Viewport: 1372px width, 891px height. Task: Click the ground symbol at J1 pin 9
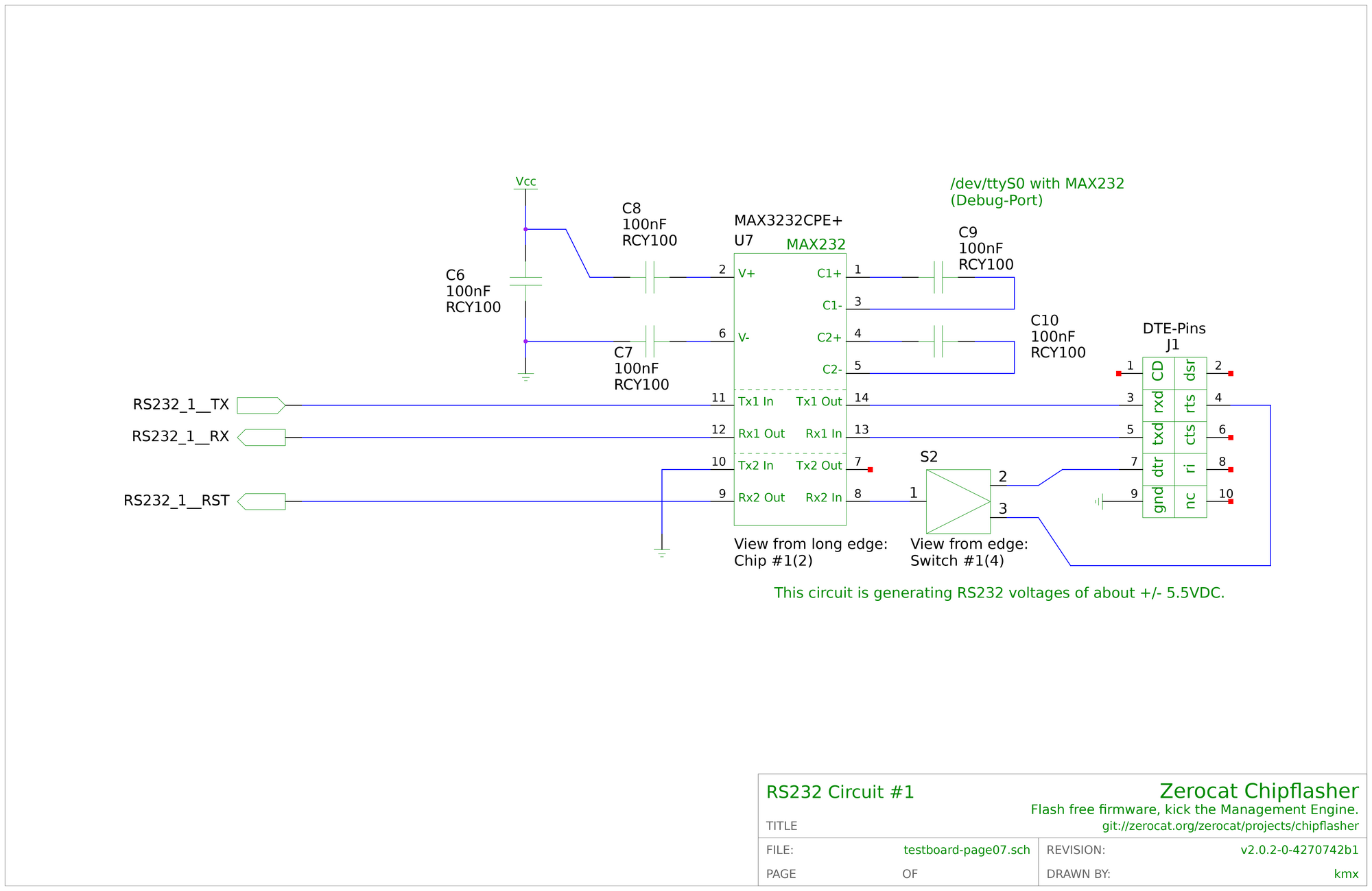1099,501
